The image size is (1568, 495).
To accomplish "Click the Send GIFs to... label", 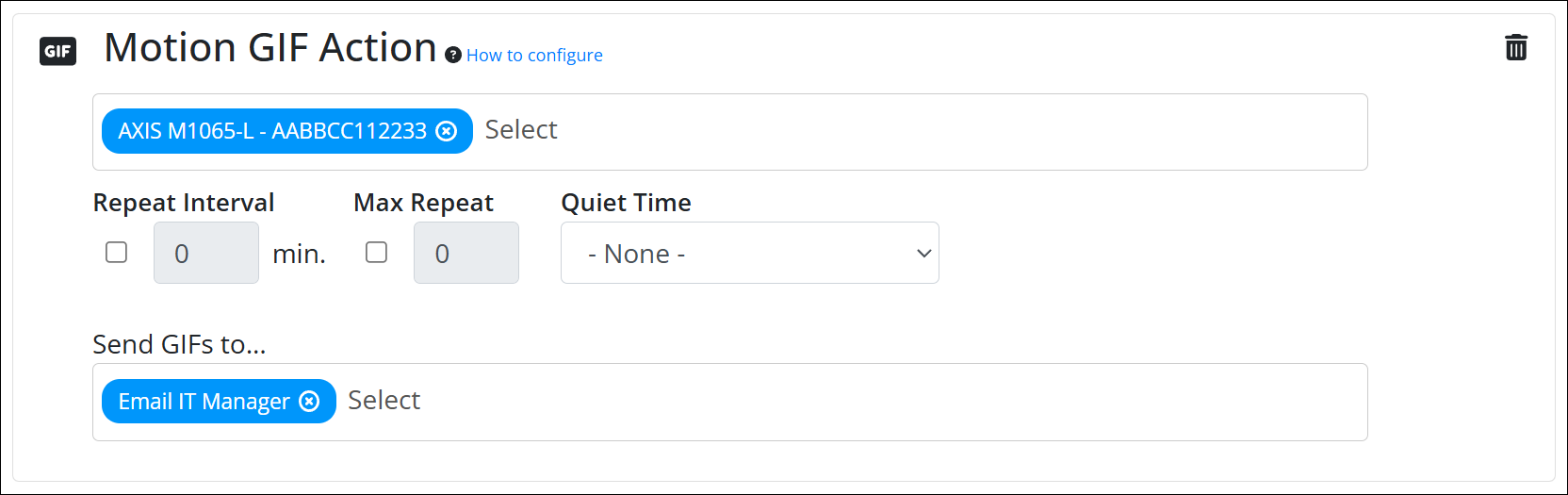I will click(179, 345).
